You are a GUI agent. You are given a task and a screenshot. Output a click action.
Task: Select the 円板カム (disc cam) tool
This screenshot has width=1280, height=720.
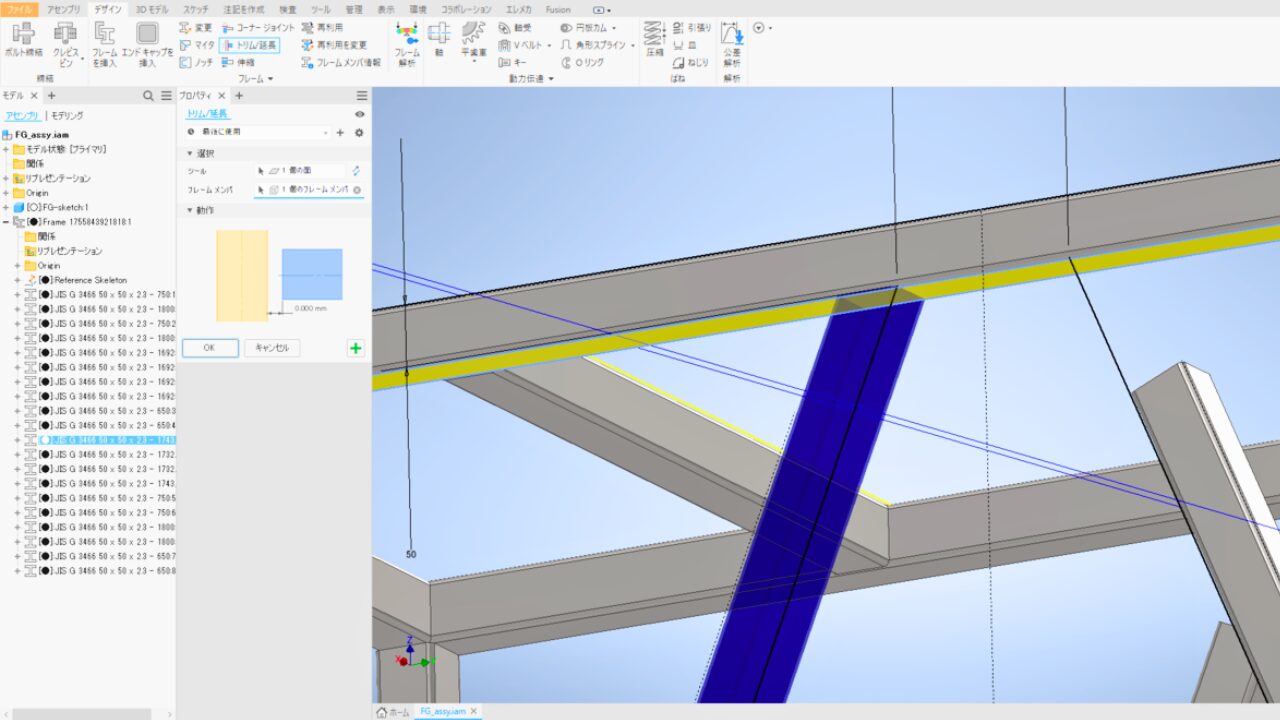[x=583, y=28]
